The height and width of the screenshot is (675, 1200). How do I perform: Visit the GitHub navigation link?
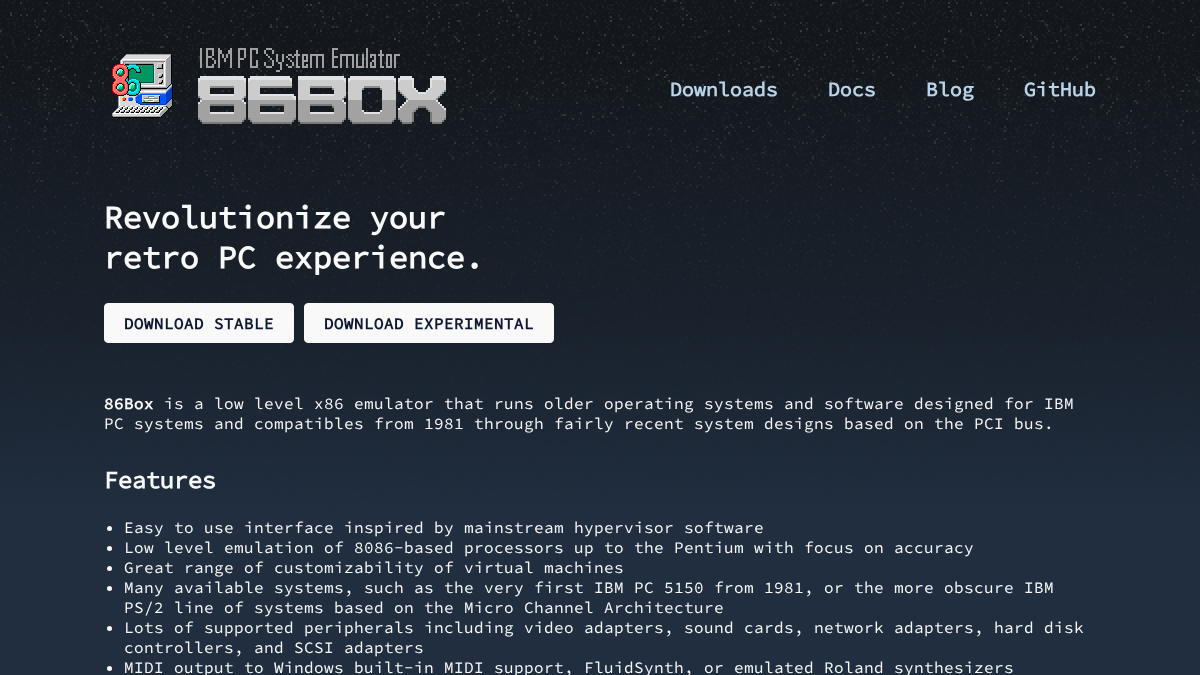[1059, 89]
